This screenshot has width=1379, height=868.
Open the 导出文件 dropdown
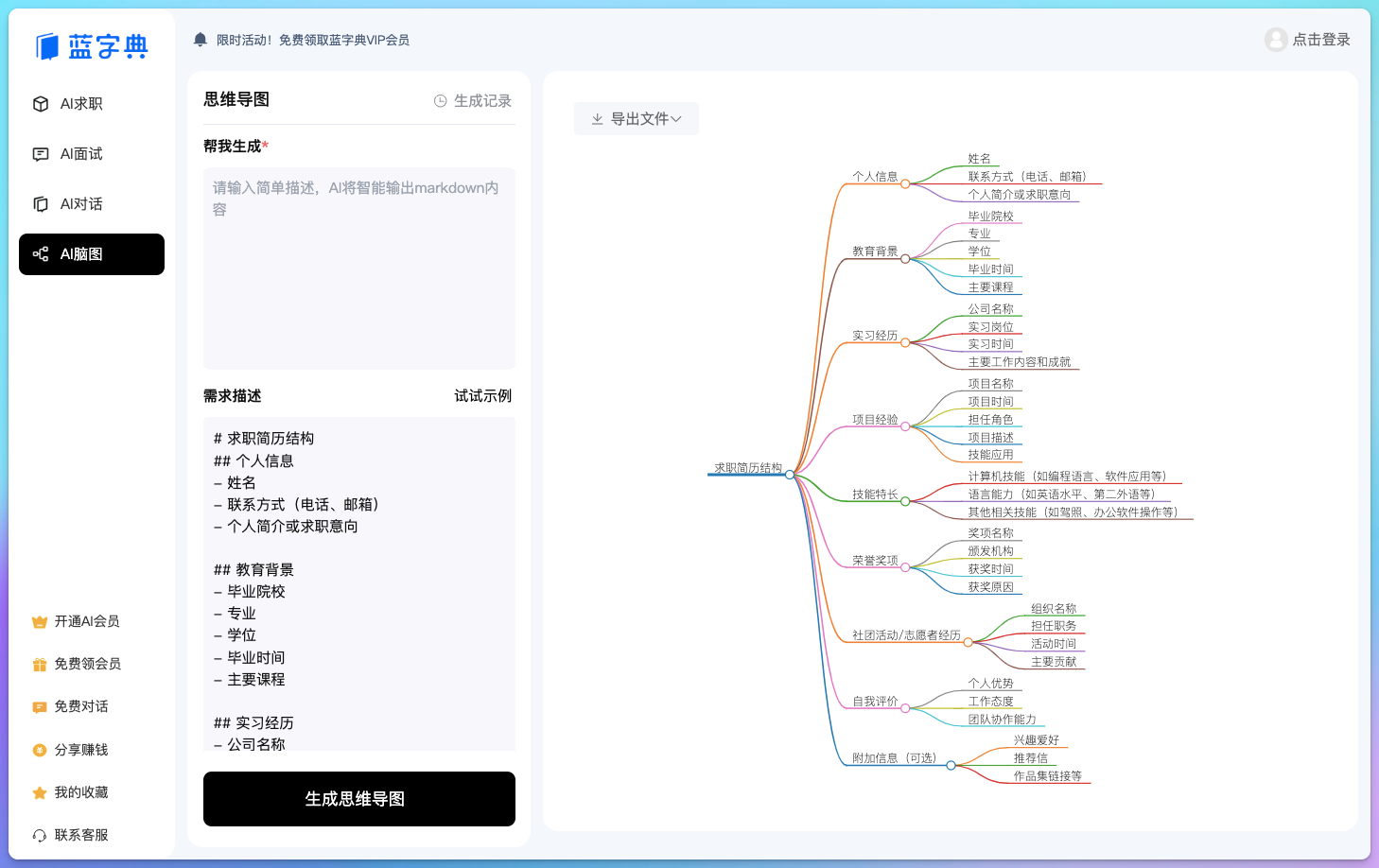pos(636,119)
